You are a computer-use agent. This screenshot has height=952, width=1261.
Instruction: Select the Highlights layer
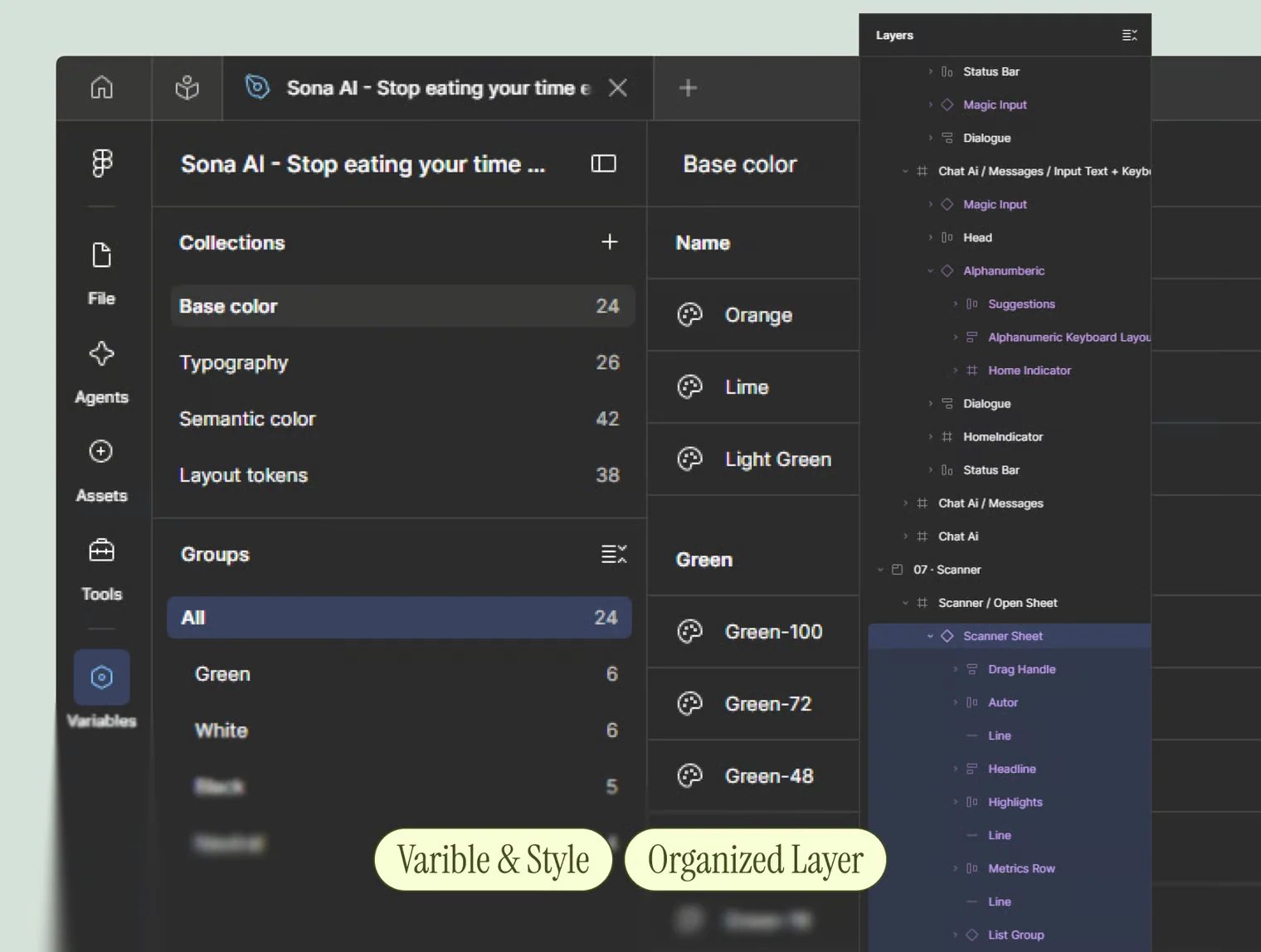(1010, 802)
